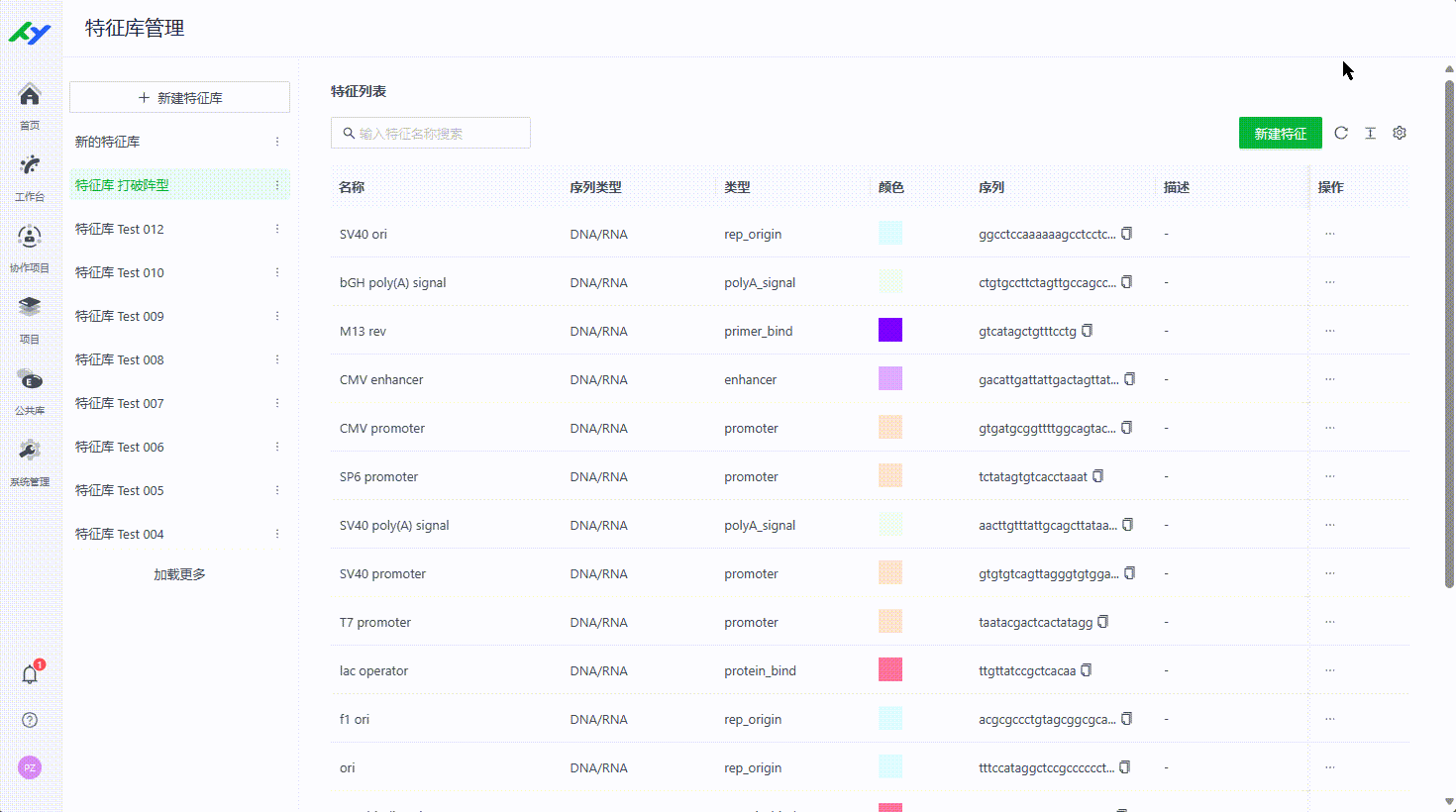Click the feature name search box

click(430, 132)
